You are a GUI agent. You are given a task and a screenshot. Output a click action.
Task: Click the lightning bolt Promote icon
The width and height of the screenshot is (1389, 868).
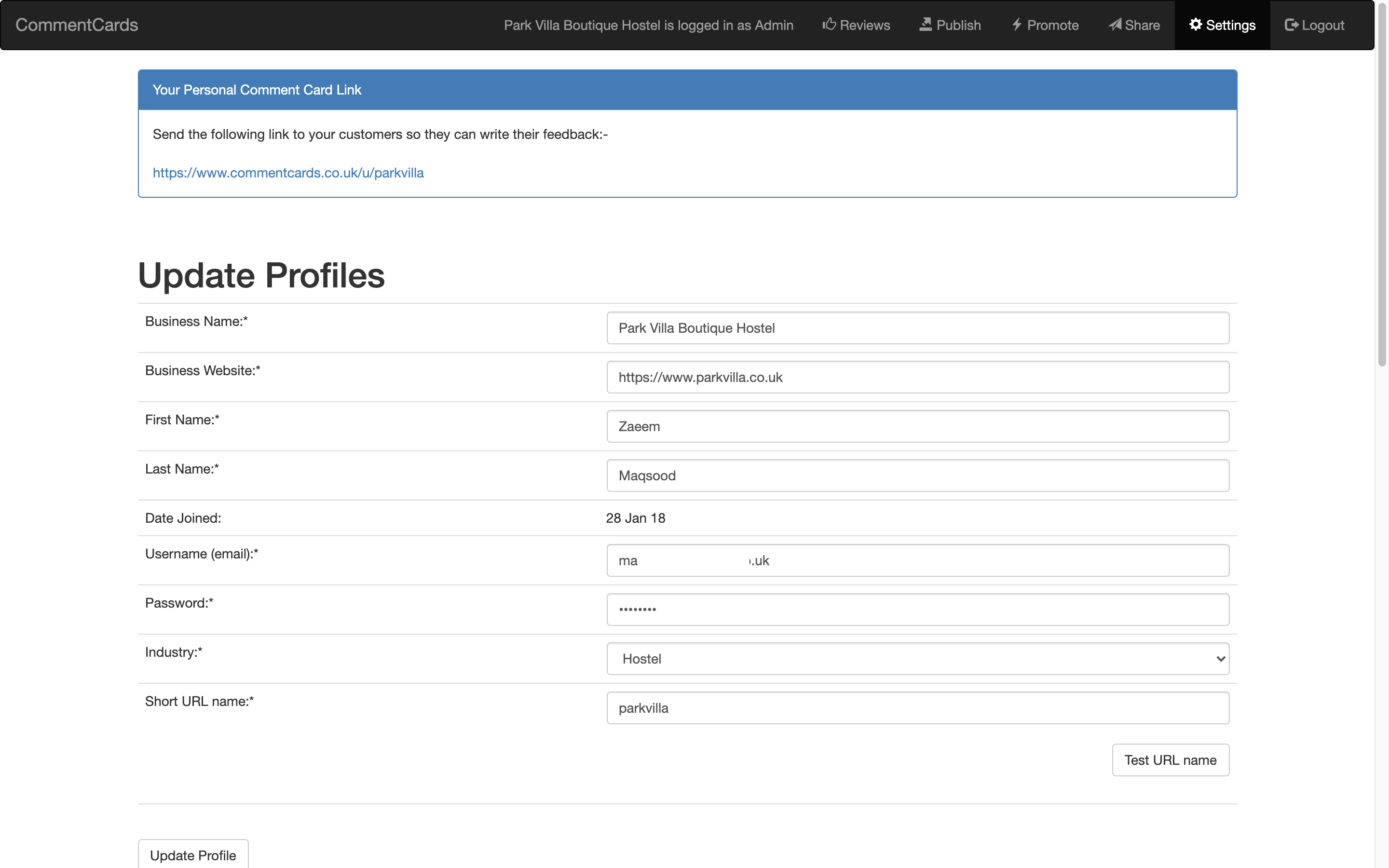tap(1017, 24)
